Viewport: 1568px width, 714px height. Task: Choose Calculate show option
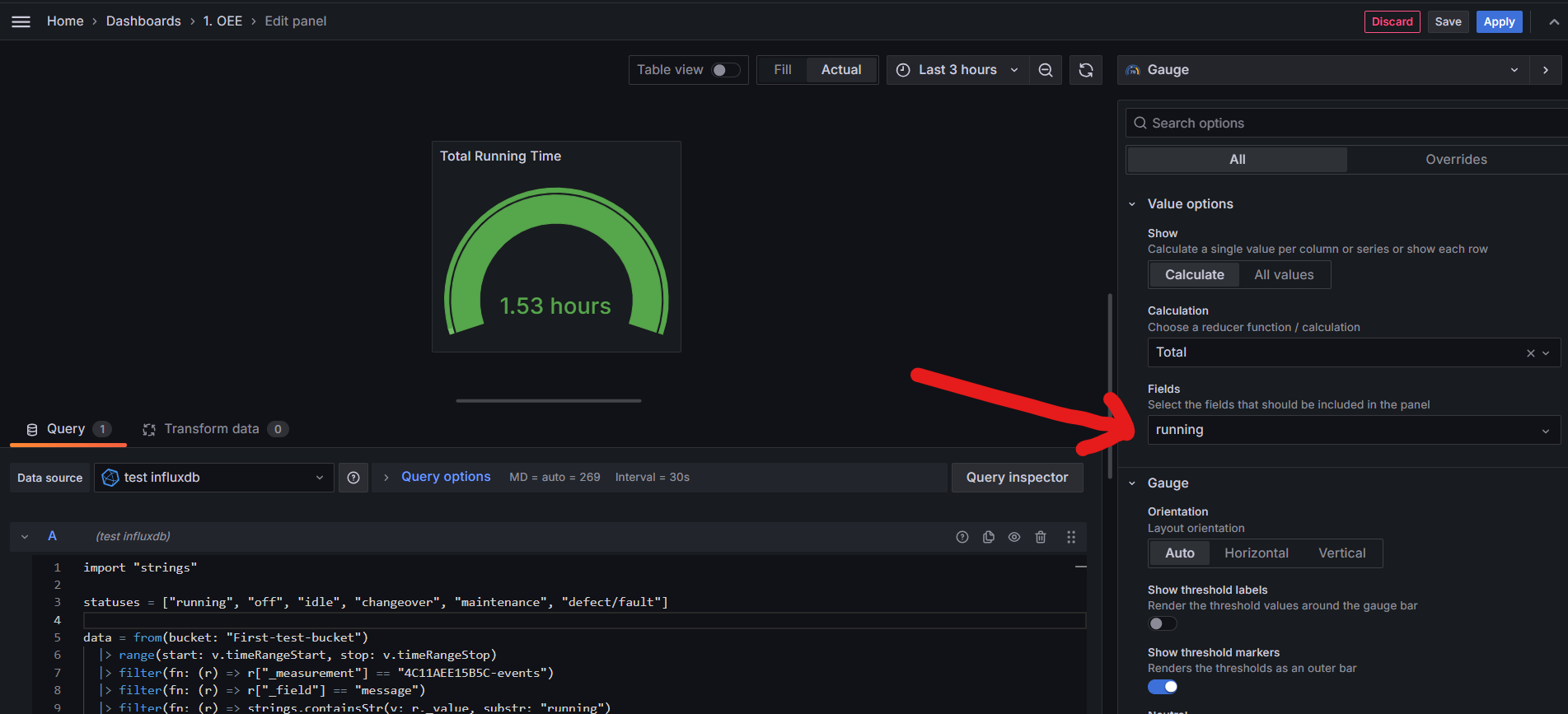[1195, 275]
